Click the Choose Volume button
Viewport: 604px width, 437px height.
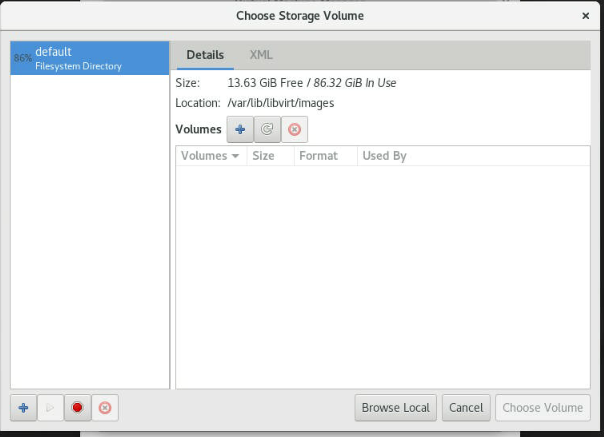(542, 407)
